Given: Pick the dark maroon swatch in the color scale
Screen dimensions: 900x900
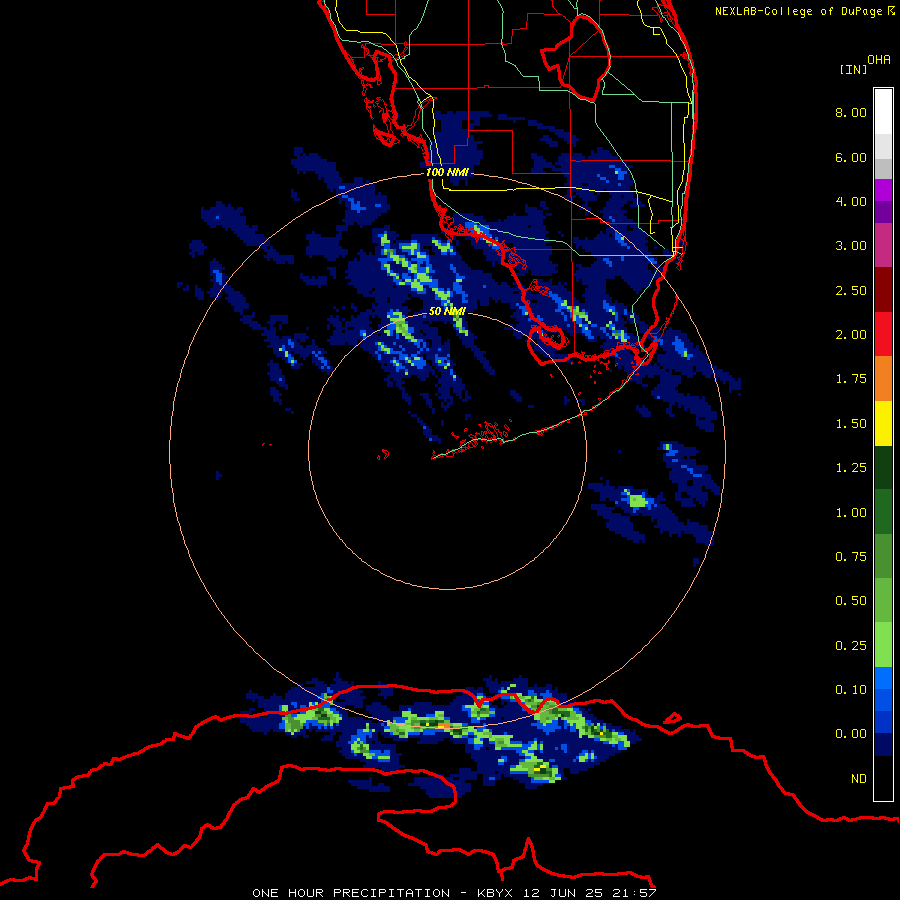Looking at the screenshot, I should tap(883, 290).
